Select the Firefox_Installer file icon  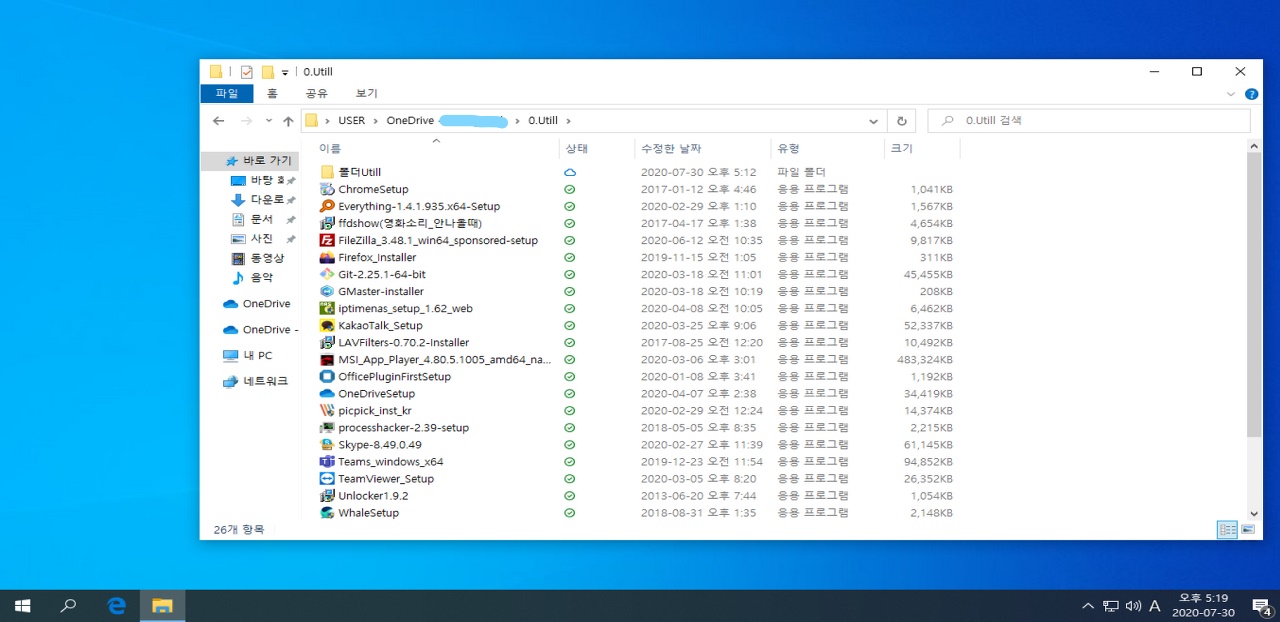(x=327, y=257)
